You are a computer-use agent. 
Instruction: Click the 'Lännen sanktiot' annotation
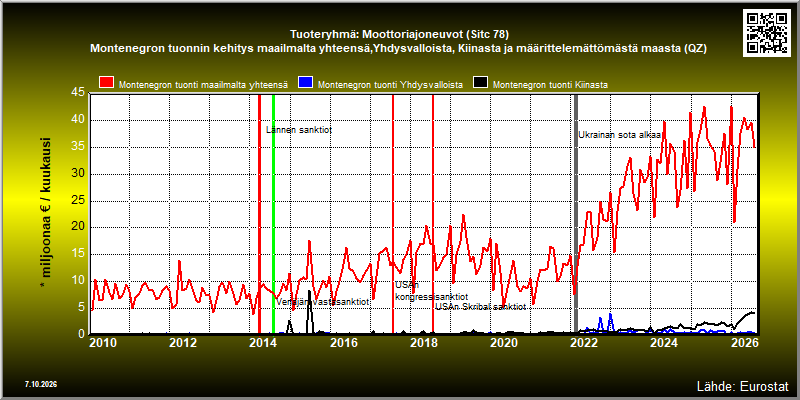299,130
